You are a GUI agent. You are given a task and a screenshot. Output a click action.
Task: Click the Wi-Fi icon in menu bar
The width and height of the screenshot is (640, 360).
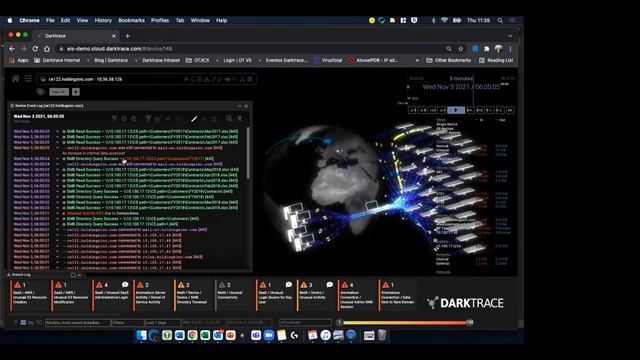click(x=444, y=20)
